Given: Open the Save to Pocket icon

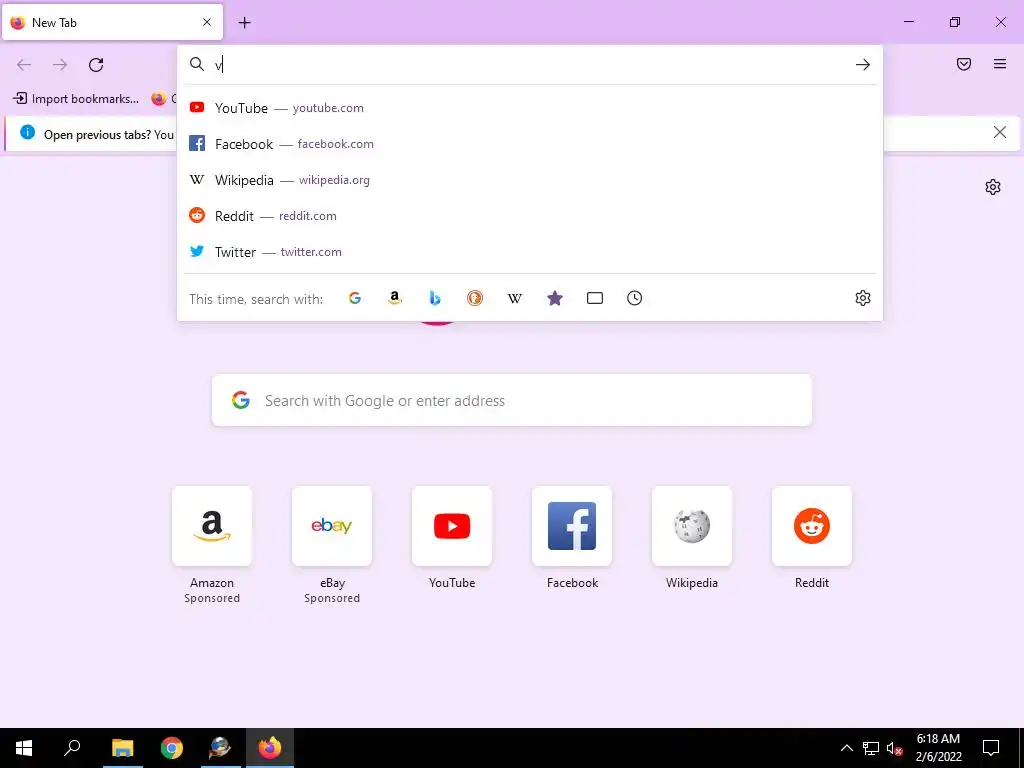Looking at the screenshot, I should (964, 64).
